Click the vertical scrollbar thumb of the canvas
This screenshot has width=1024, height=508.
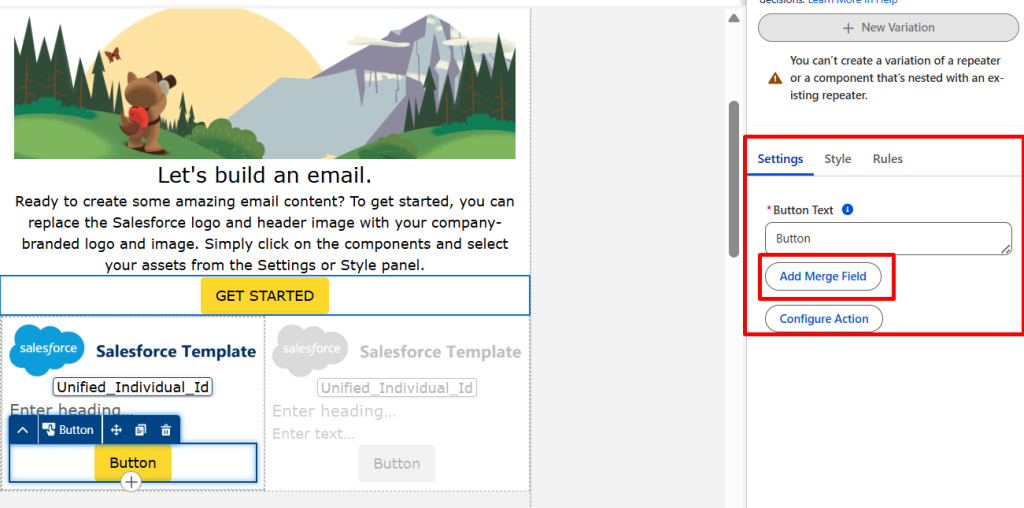734,180
